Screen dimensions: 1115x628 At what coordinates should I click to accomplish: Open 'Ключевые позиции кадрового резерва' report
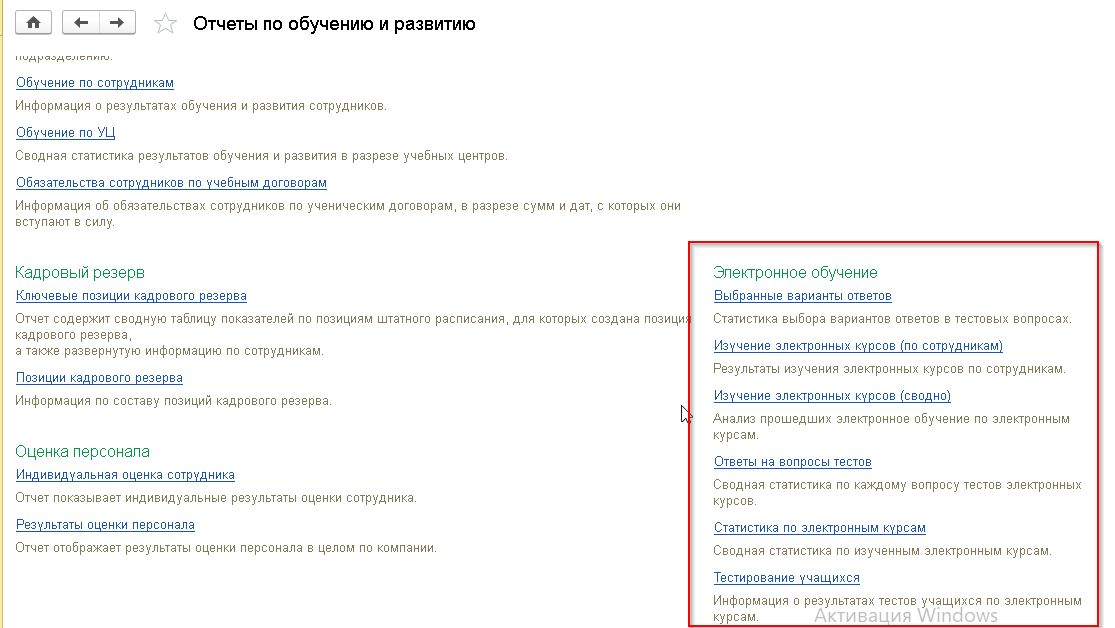(x=131, y=296)
